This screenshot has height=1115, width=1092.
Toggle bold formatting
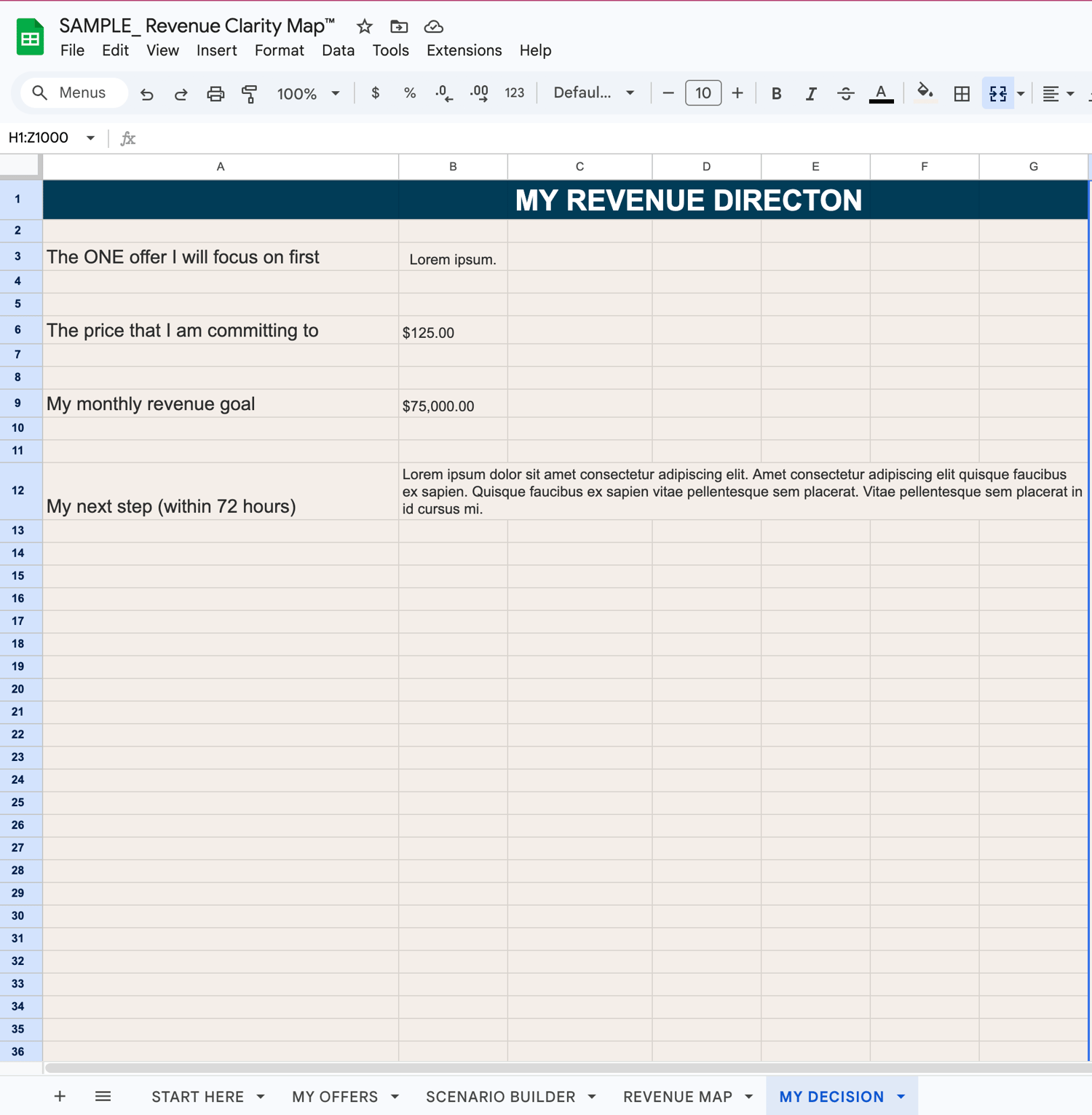pyautogui.click(x=776, y=93)
